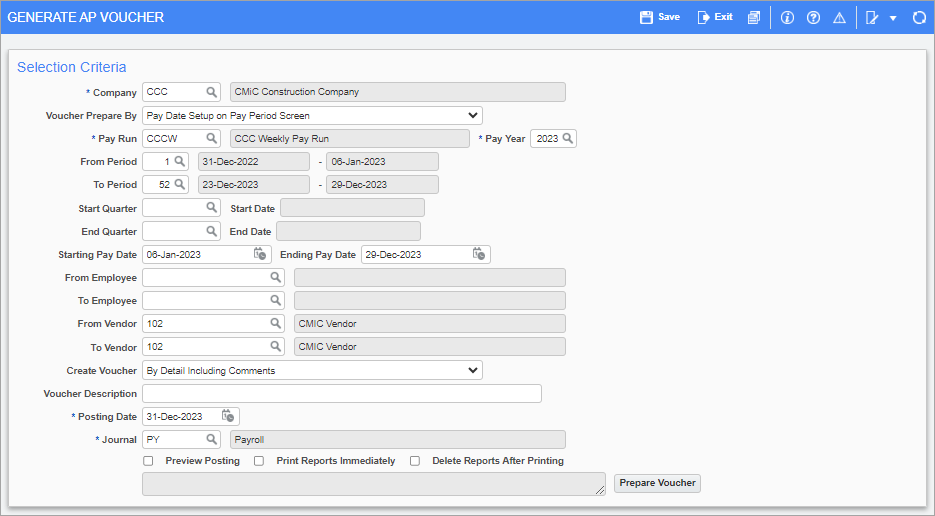Open the Company lookup magnifier

[x=212, y=92]
